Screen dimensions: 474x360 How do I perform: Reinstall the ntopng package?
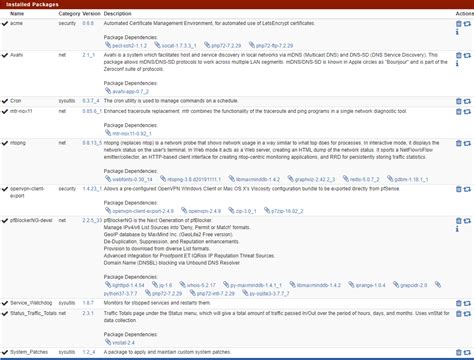click(467, 143)
